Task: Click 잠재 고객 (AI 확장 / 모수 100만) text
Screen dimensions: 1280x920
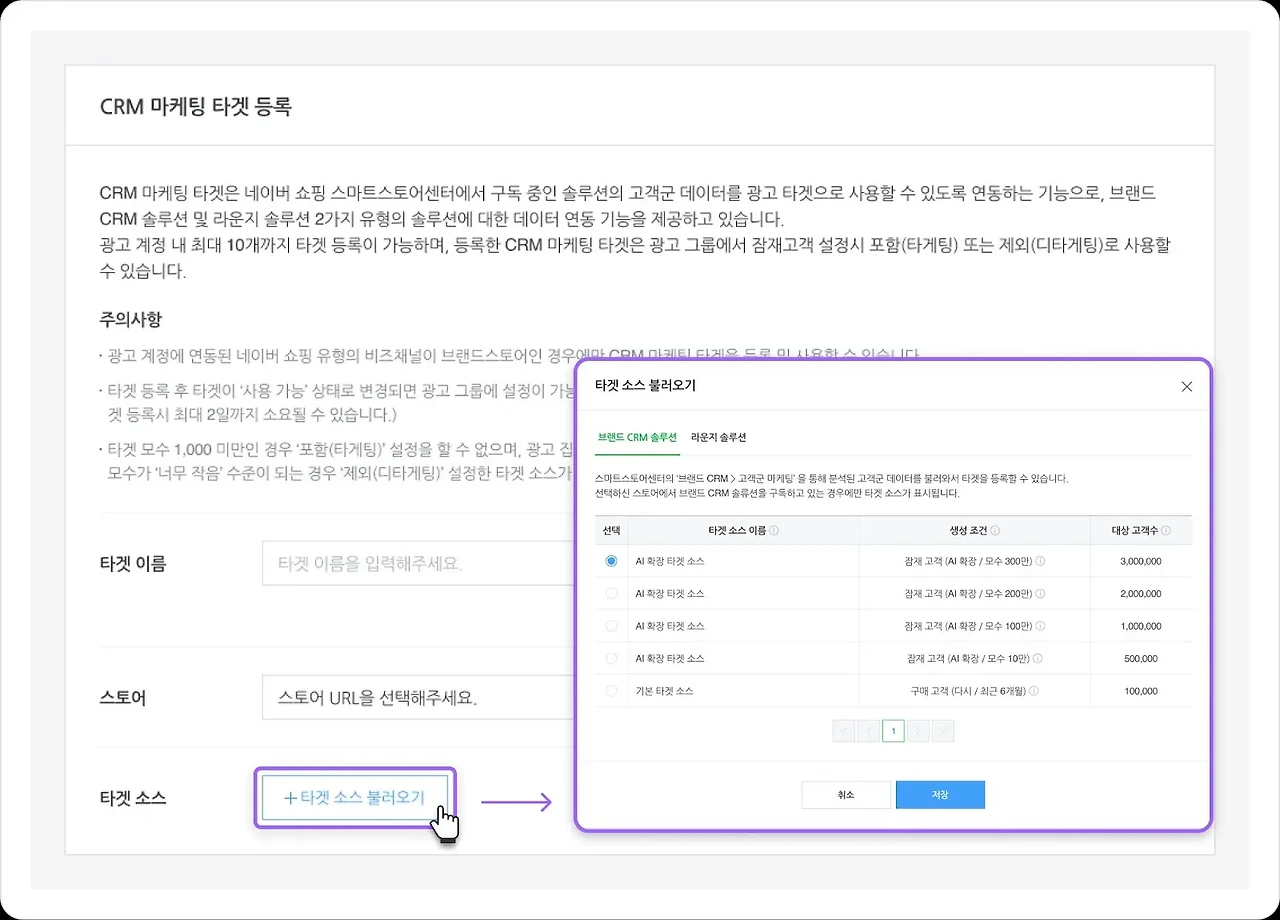Action: click(968, 626)
